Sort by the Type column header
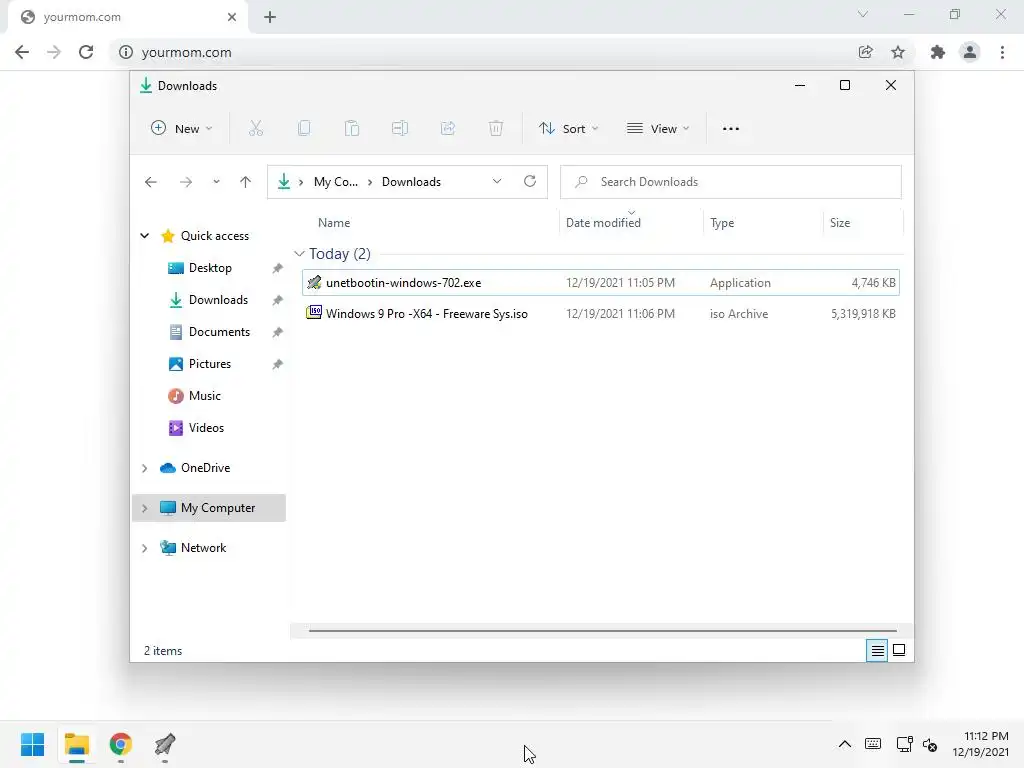1024x768 pixels. (x=722, y=223)
